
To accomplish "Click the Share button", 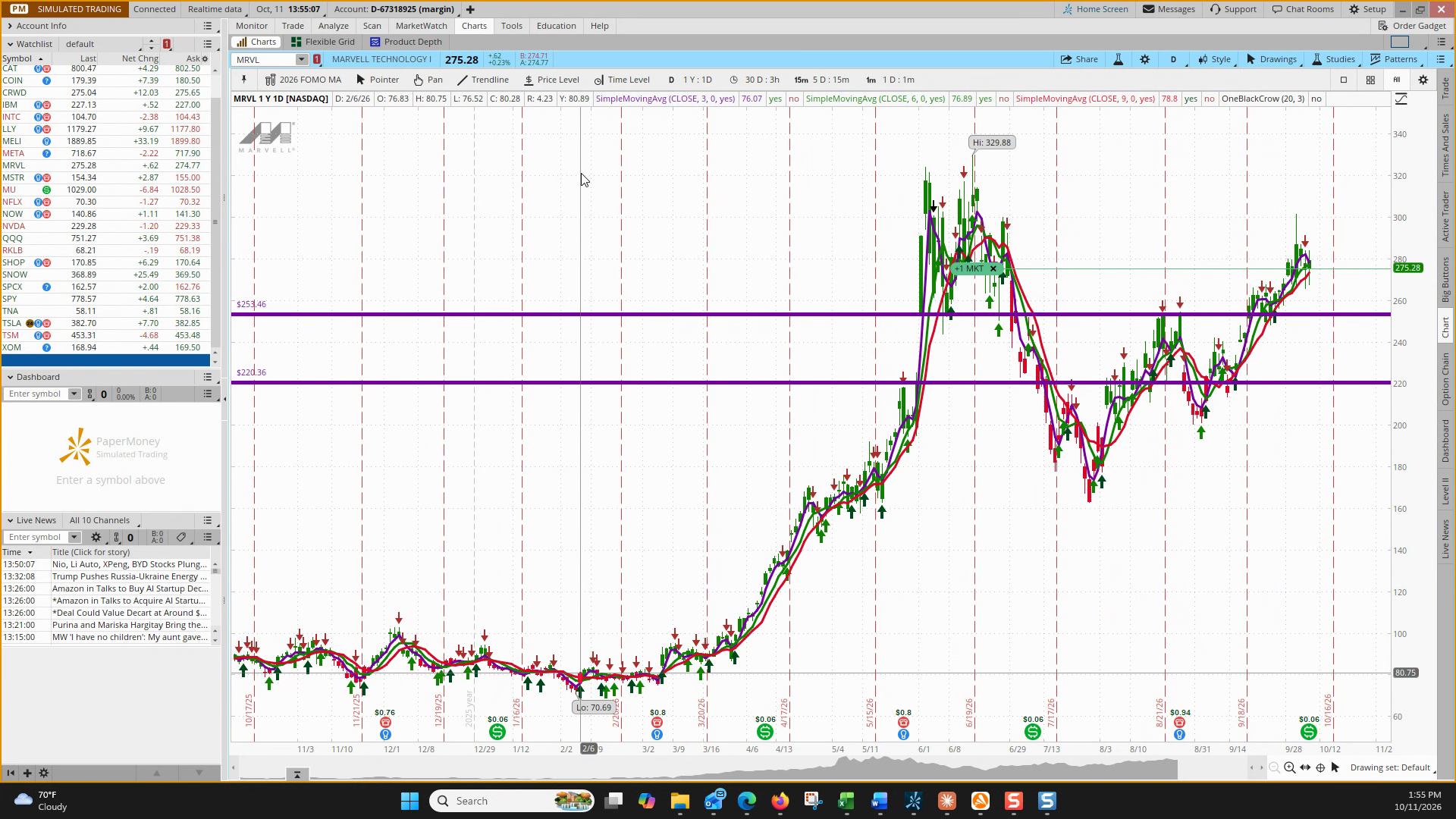I will click(1079, 59).
